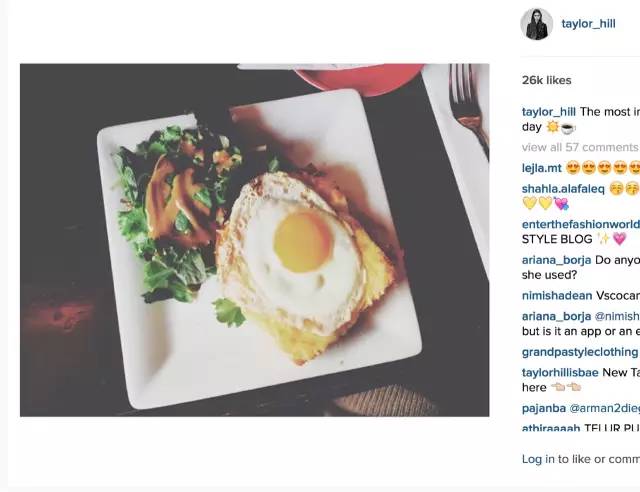The image size is (640, 492).
Task: Visit enterthefashionworld commenter profile
Action: click(x=581, y=224)
